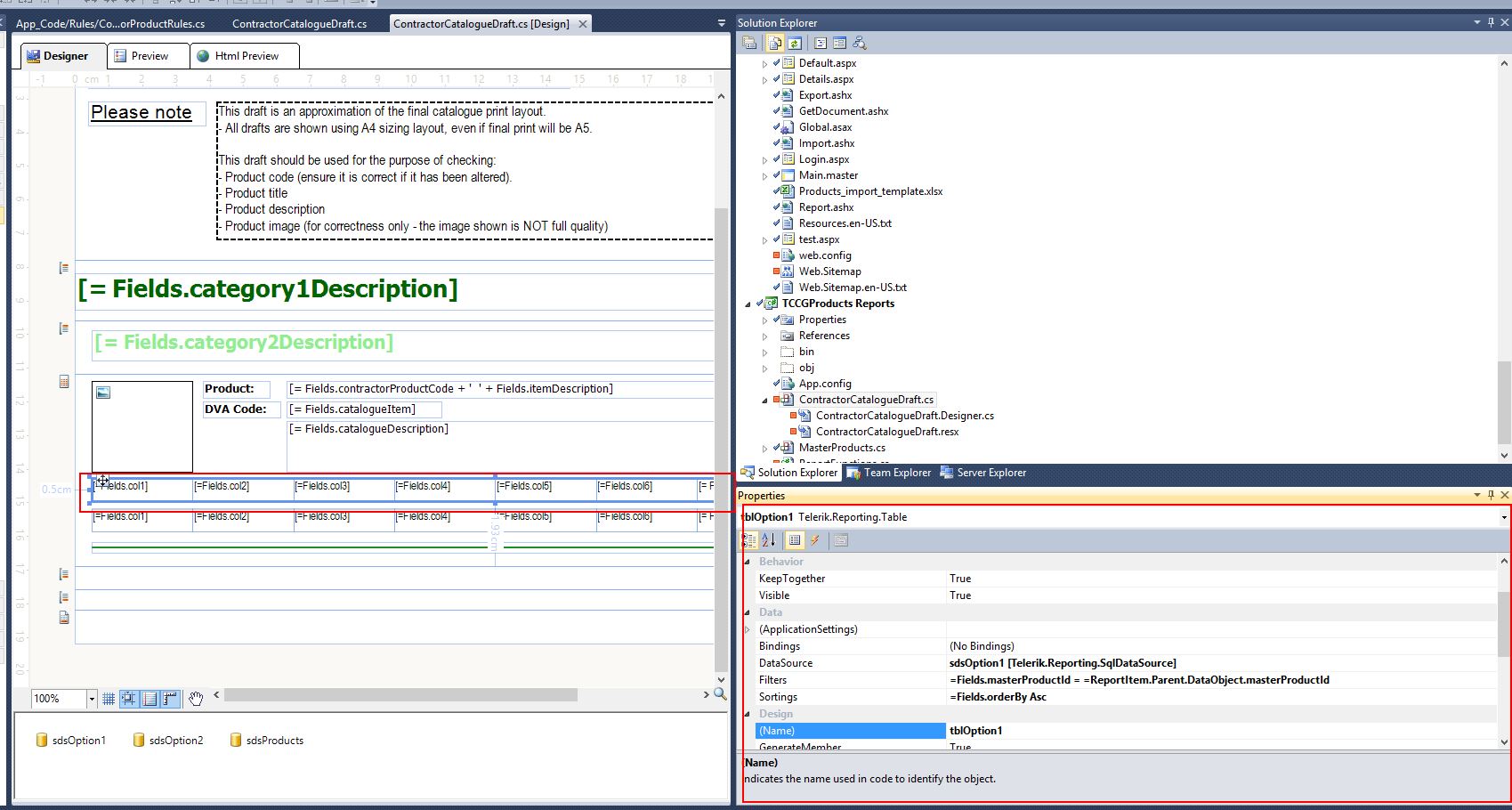The width and height of the screenshot is (1512, 810).
Task: Collapse the TCCGProducts Reports project
Action: (x=748, y=304)
